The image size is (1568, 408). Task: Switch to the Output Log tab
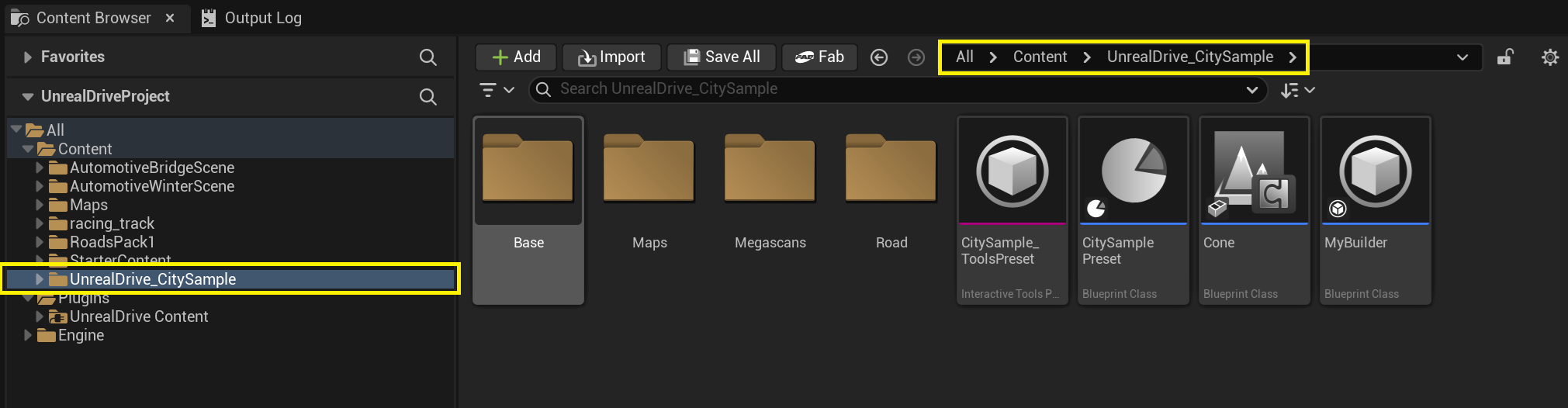[x=252, y=18]
